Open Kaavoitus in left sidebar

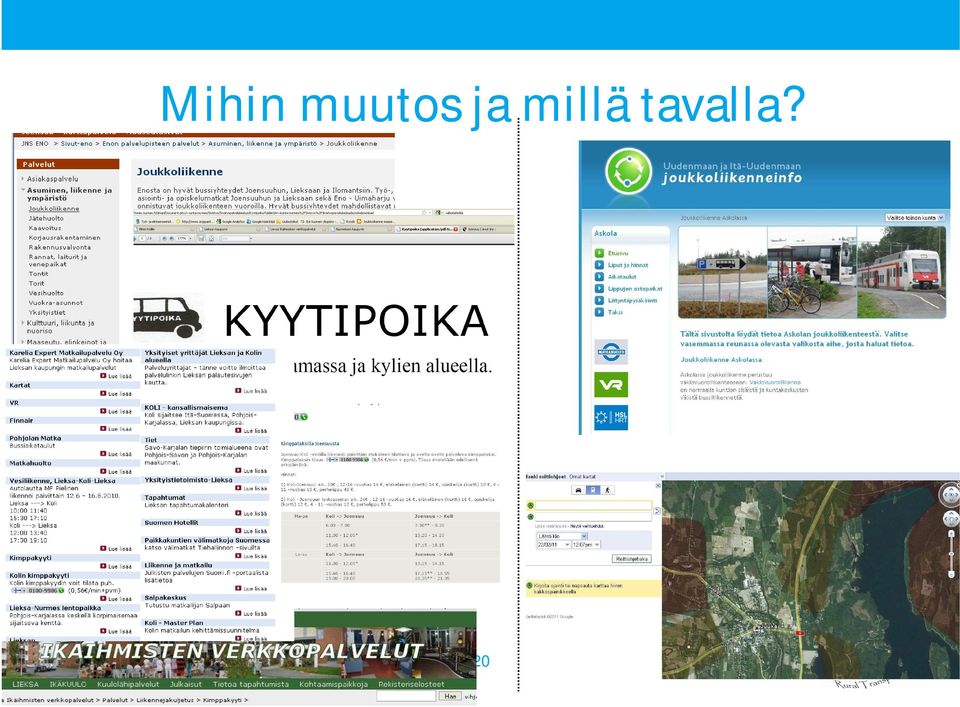tap(45, 228)
